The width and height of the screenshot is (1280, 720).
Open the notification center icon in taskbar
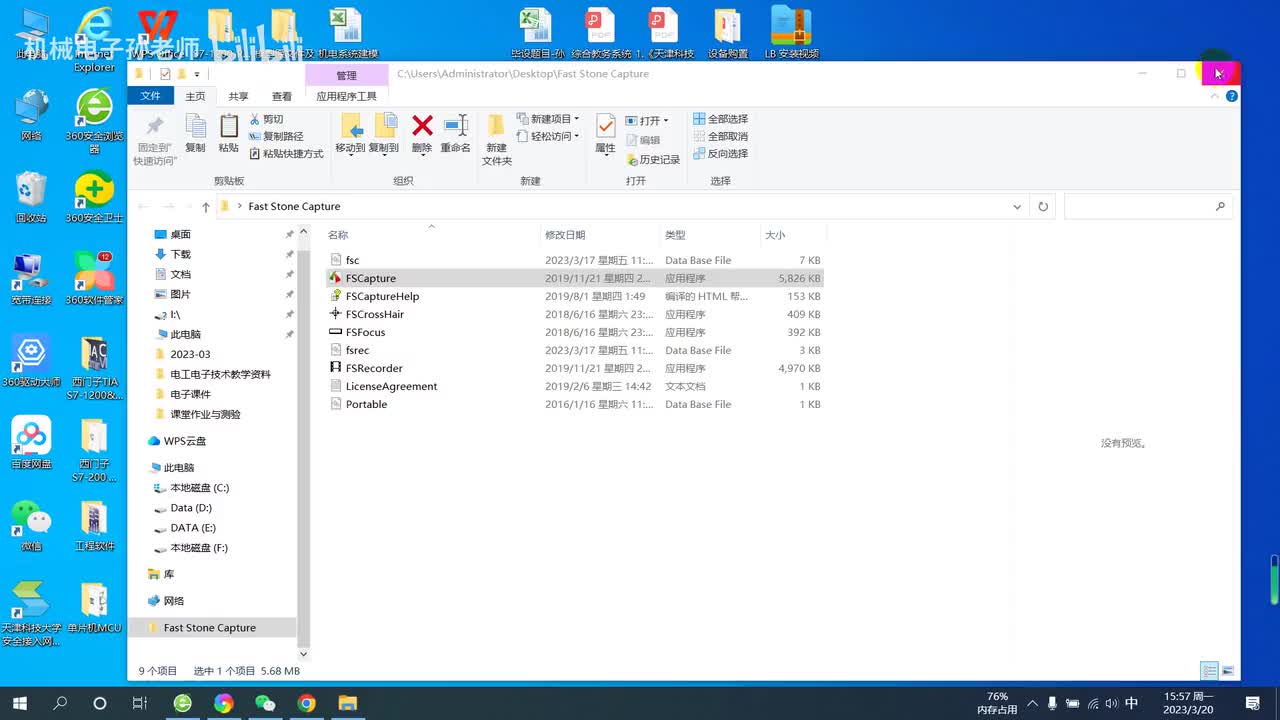(x=1251, y=703)
